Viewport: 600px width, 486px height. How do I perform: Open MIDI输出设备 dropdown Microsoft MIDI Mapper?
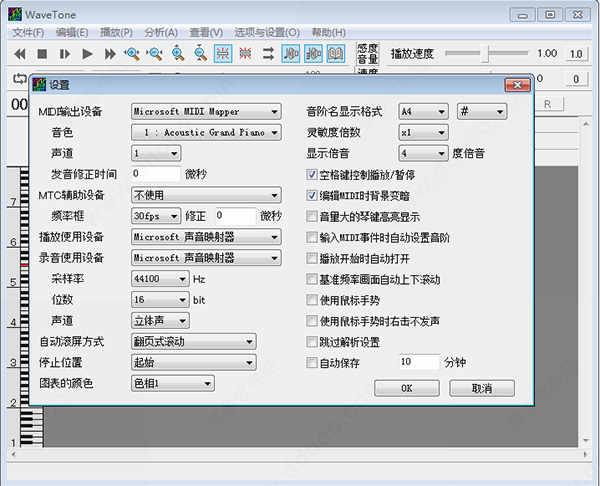[206, 111]
